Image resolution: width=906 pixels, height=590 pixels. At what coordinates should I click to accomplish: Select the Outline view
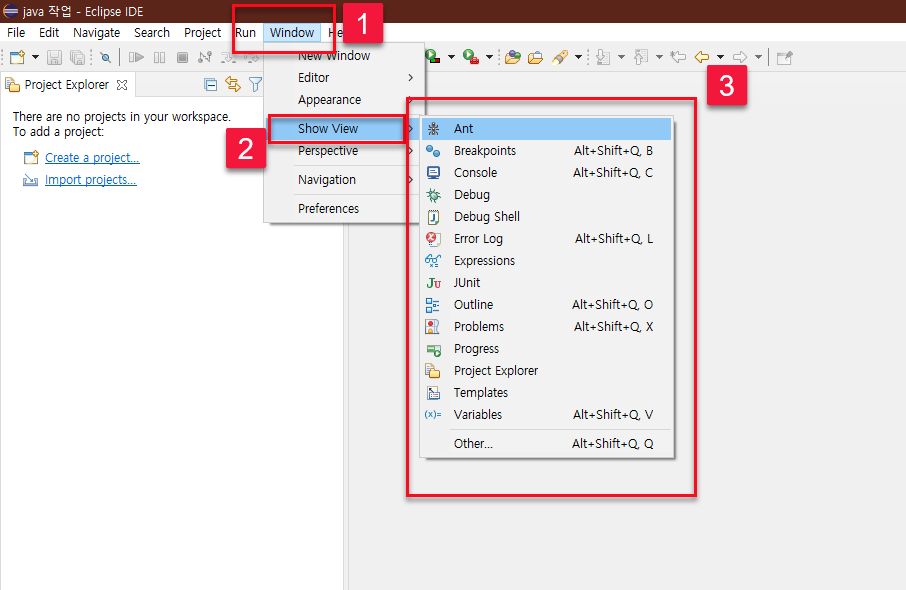tap(547, 305)
